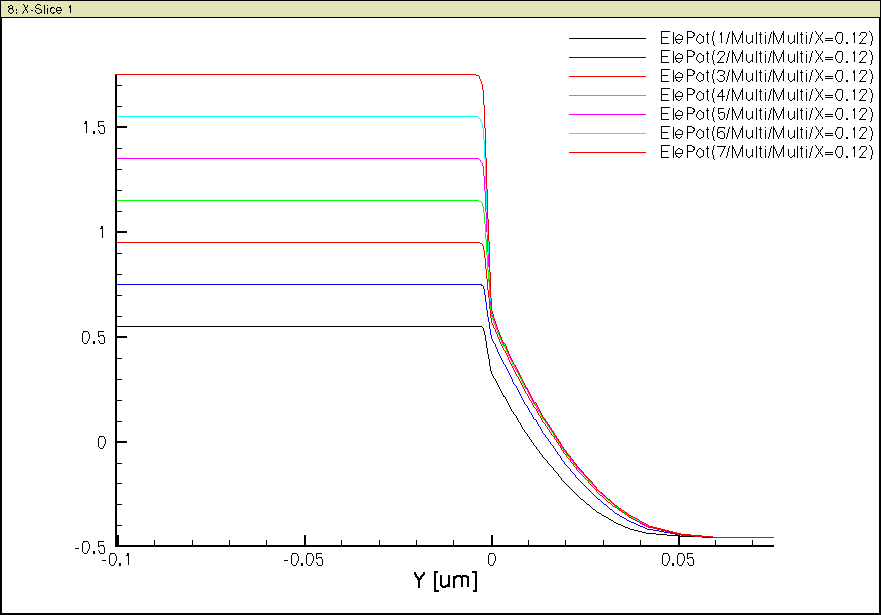
Task: Click the cyan legend line sample for ElePot(6
Action: 607,134
